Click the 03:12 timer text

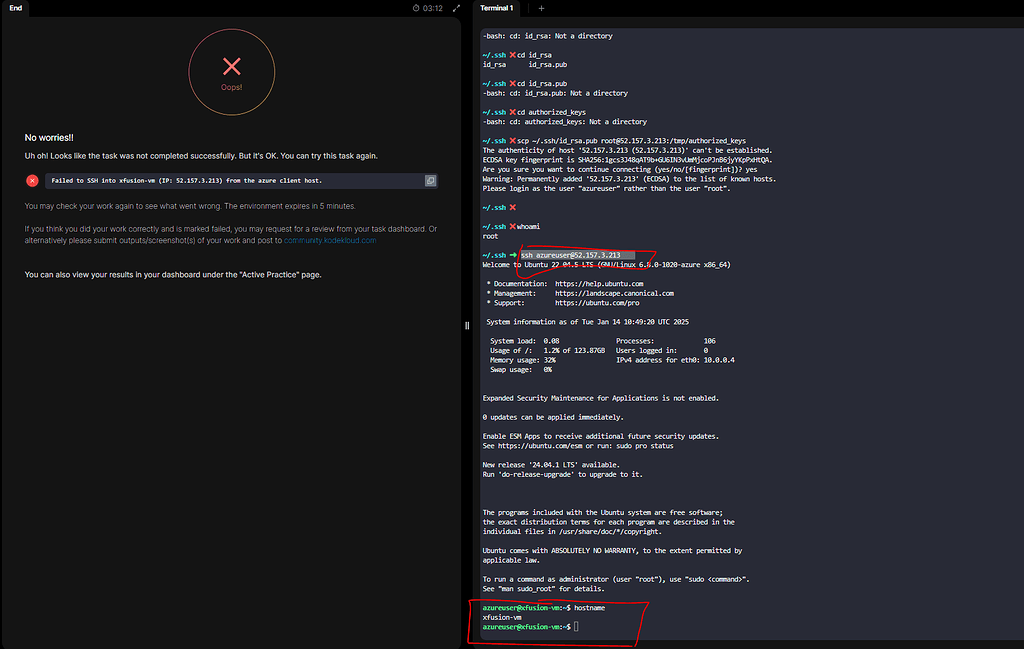tap(432, 8)
